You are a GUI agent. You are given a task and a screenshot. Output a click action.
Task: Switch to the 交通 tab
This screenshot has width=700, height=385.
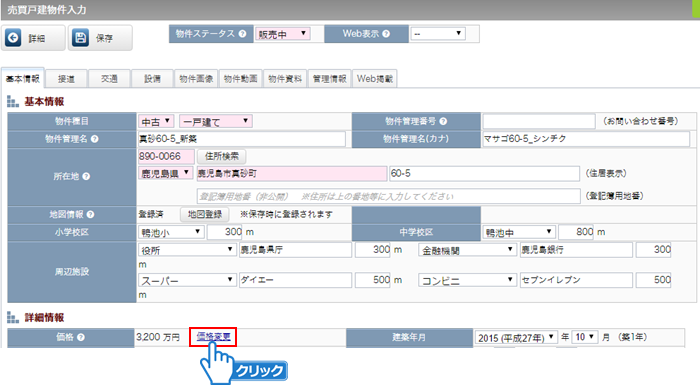pyautogui.click(x=109, y=79)
